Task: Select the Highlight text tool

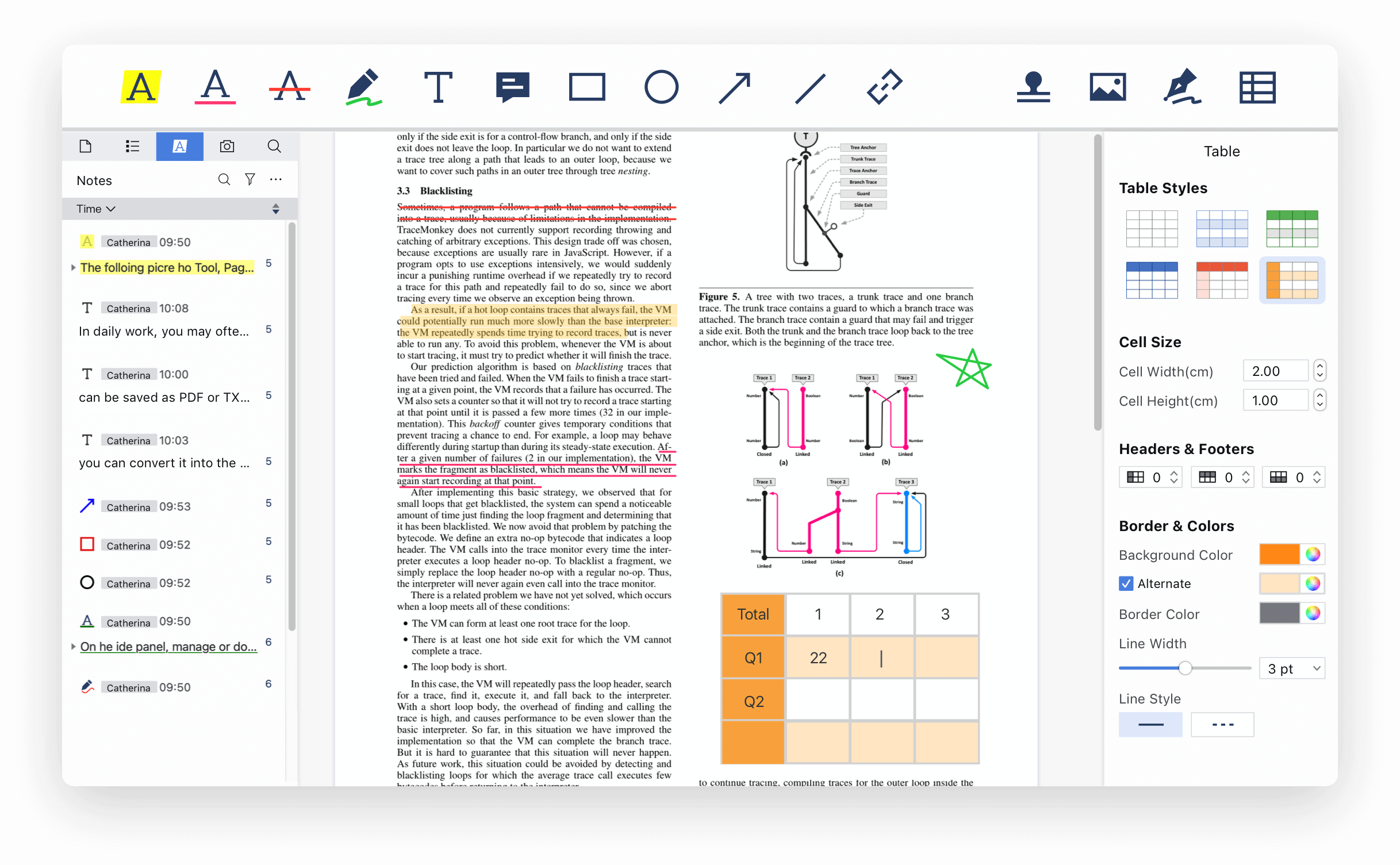Action: pyautogui.click(x=141, y=87)
